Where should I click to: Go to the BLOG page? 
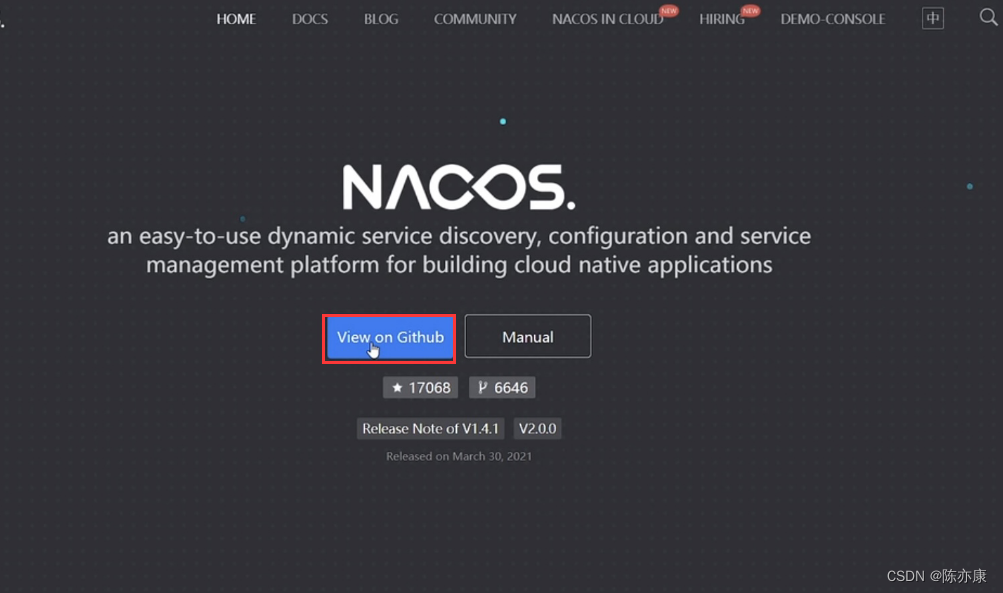(381, 19)
